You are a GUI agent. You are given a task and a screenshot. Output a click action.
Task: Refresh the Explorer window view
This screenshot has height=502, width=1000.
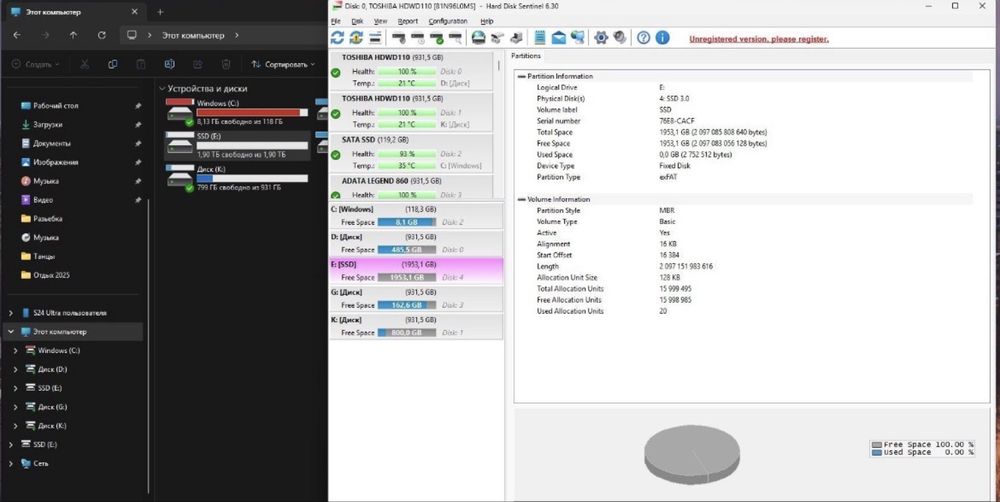(101, 35)
